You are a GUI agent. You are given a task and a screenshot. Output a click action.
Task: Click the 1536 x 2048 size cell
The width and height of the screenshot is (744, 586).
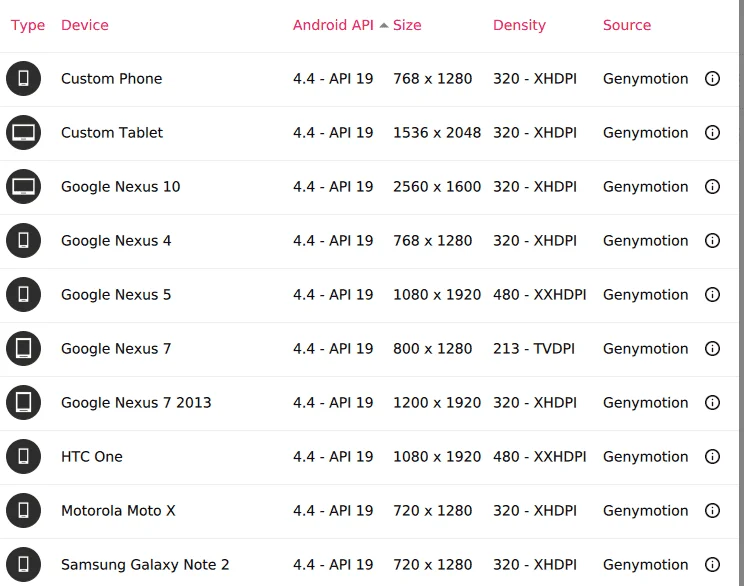pyautogui.click(x=437, y=132)
